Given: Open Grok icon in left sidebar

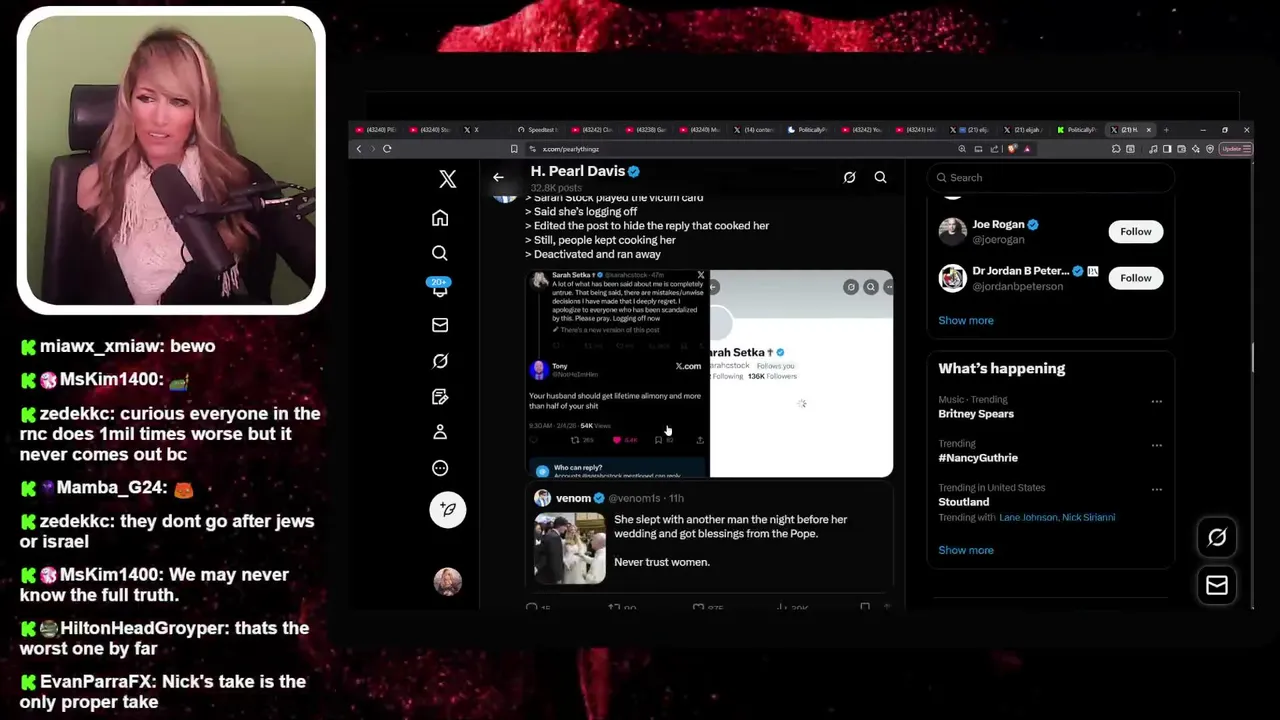Looking at the screenshot, I should pos(440,361).
